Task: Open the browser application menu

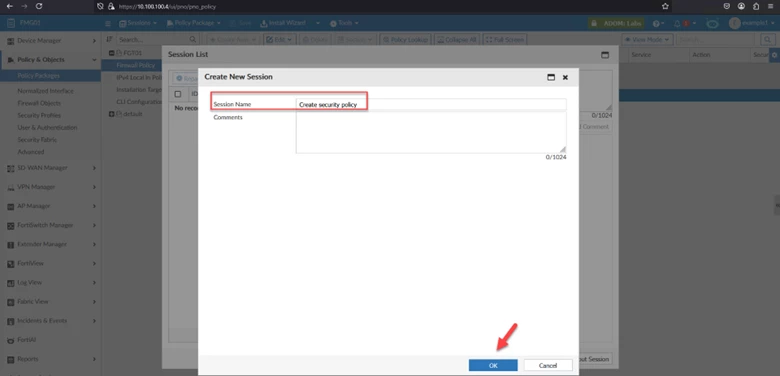Action: tap(771, 6)
